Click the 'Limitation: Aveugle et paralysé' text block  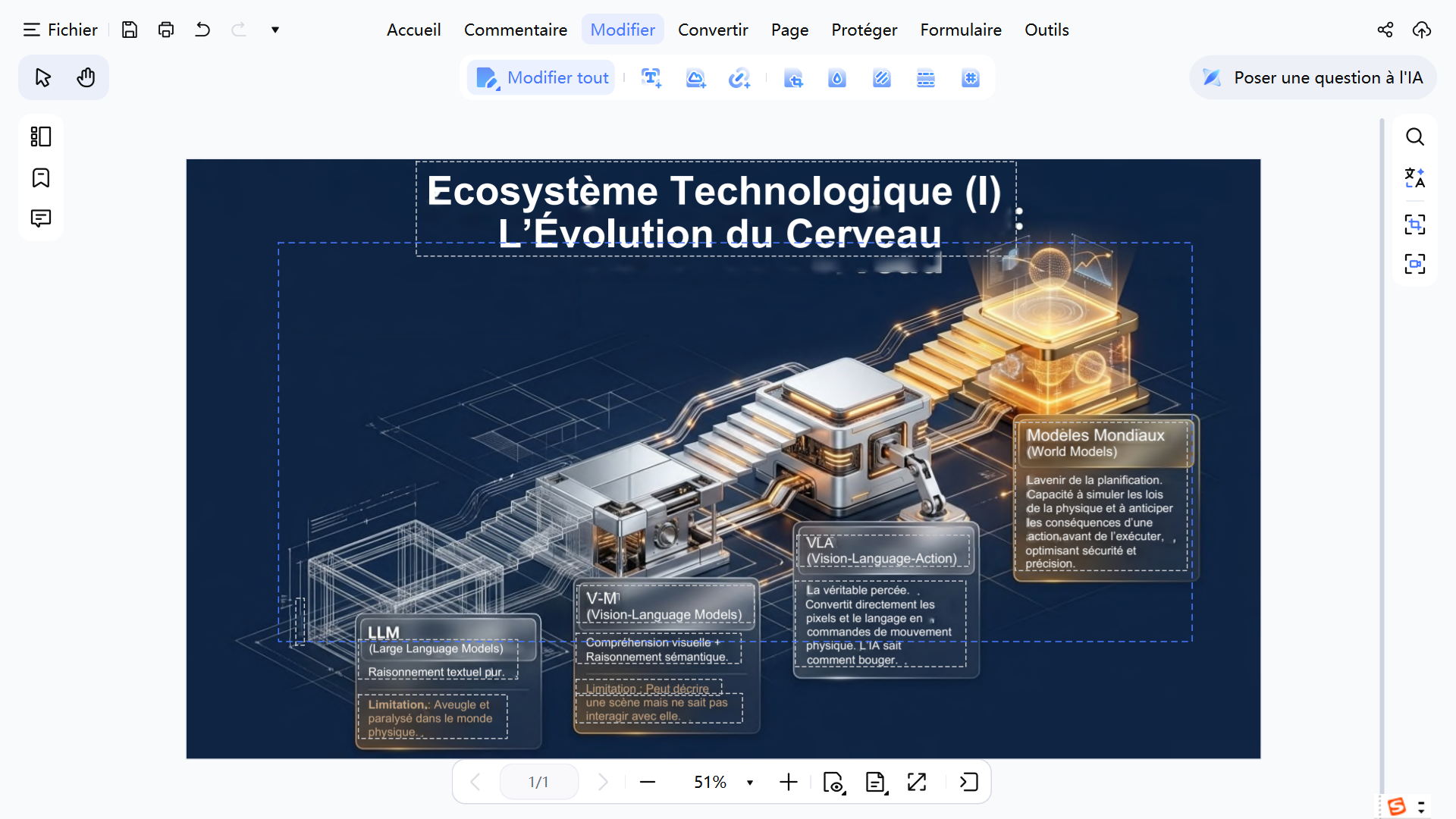[x=431, y=717]
